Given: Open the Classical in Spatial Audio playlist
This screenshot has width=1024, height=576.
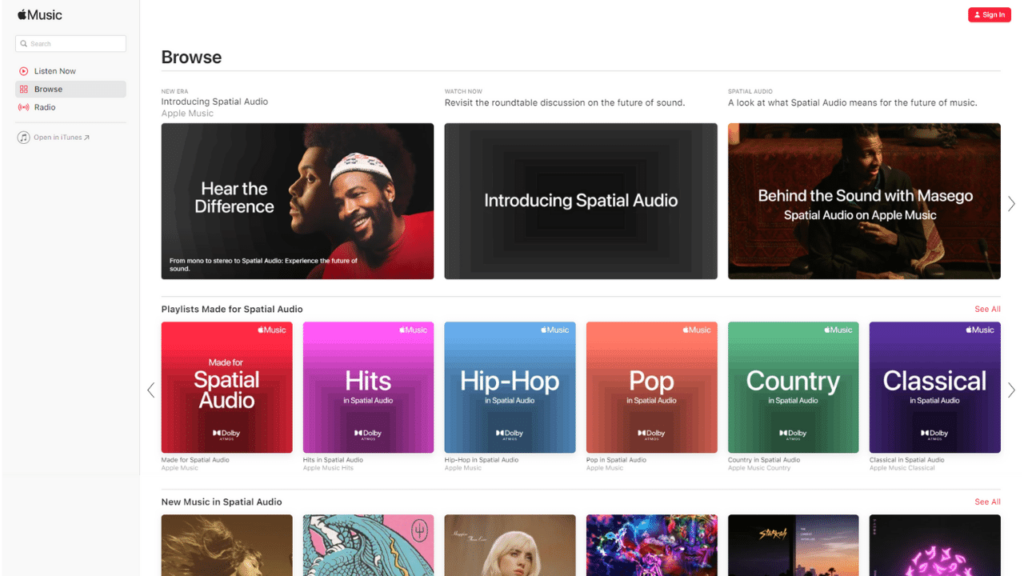Looking at the screenshot, I should [x=935, y=387].
